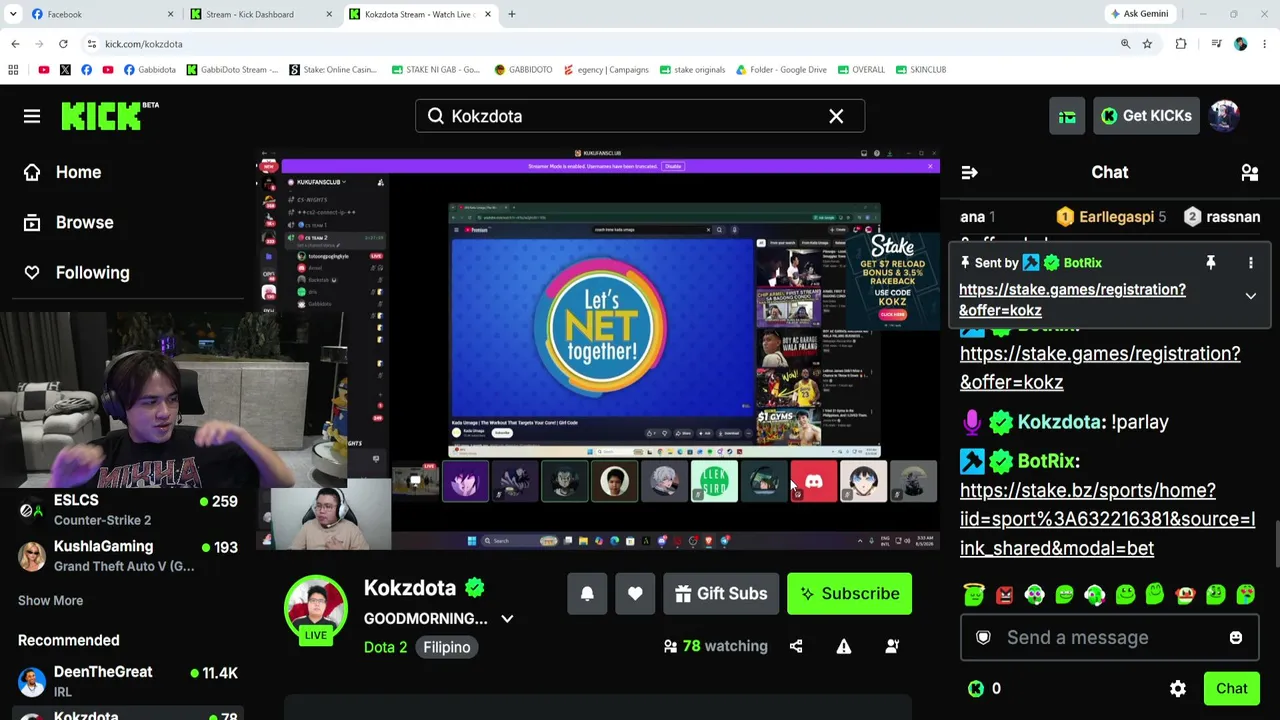Open the Chrome three-dot menu
This screenshot has height=720, width=1280.
[x=1265, y=44]
